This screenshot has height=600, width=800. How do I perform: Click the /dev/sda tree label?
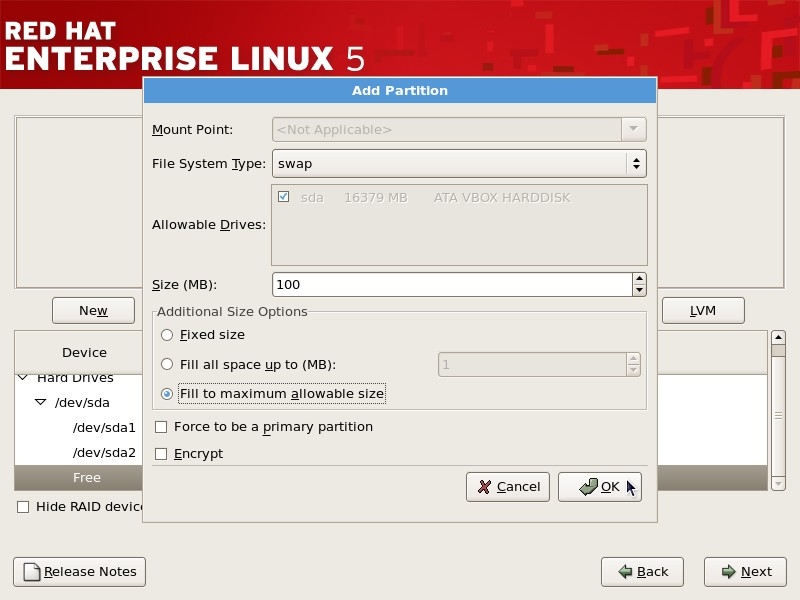click(x=82, y=403)
